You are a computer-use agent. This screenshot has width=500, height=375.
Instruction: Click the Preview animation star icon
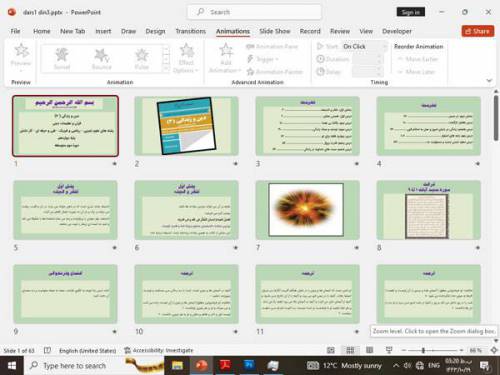pyautogui.click(x=21, y=51)
